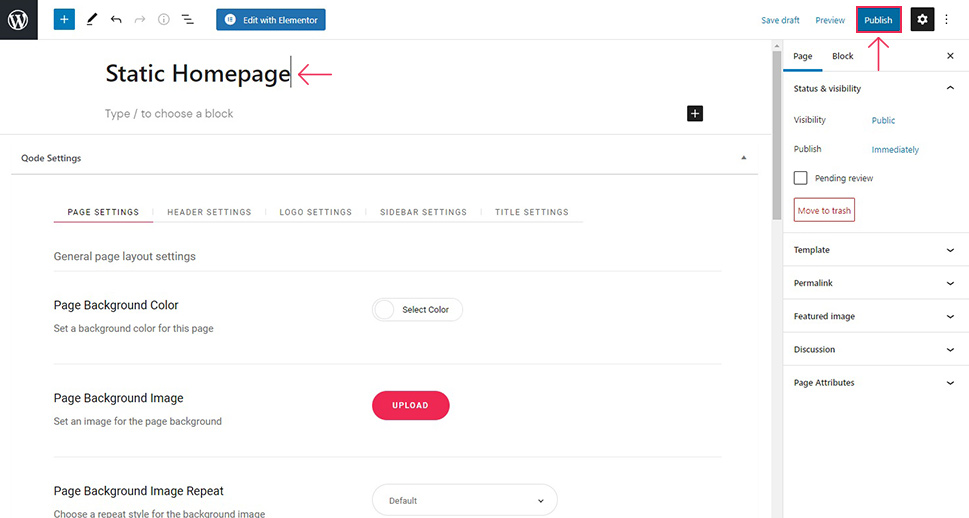Open the Background Image Repeat dropdown
Viewport: 969px width, 518px height.
464,500
